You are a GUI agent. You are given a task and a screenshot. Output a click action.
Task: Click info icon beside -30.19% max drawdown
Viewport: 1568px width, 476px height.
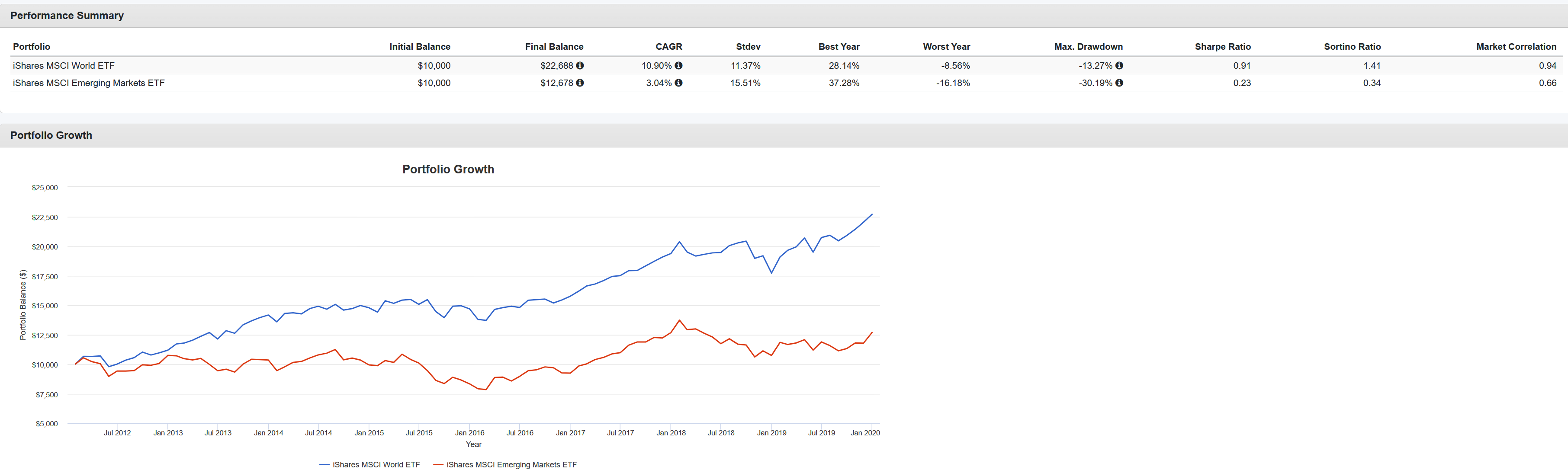pos(1119,83)
